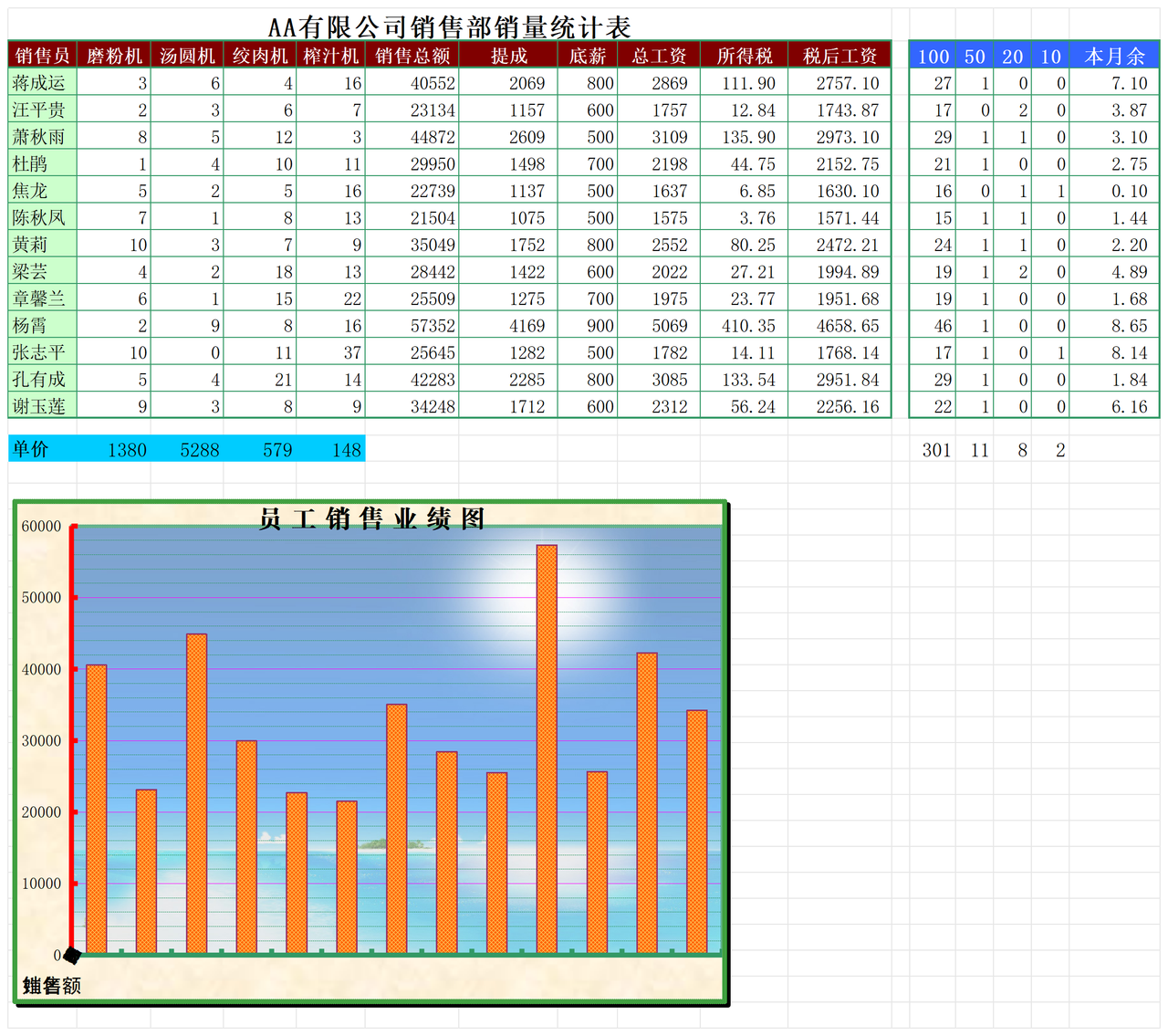
Task: Select the after-tax salary cell 4658.65
Action: (x=847, y=326)
